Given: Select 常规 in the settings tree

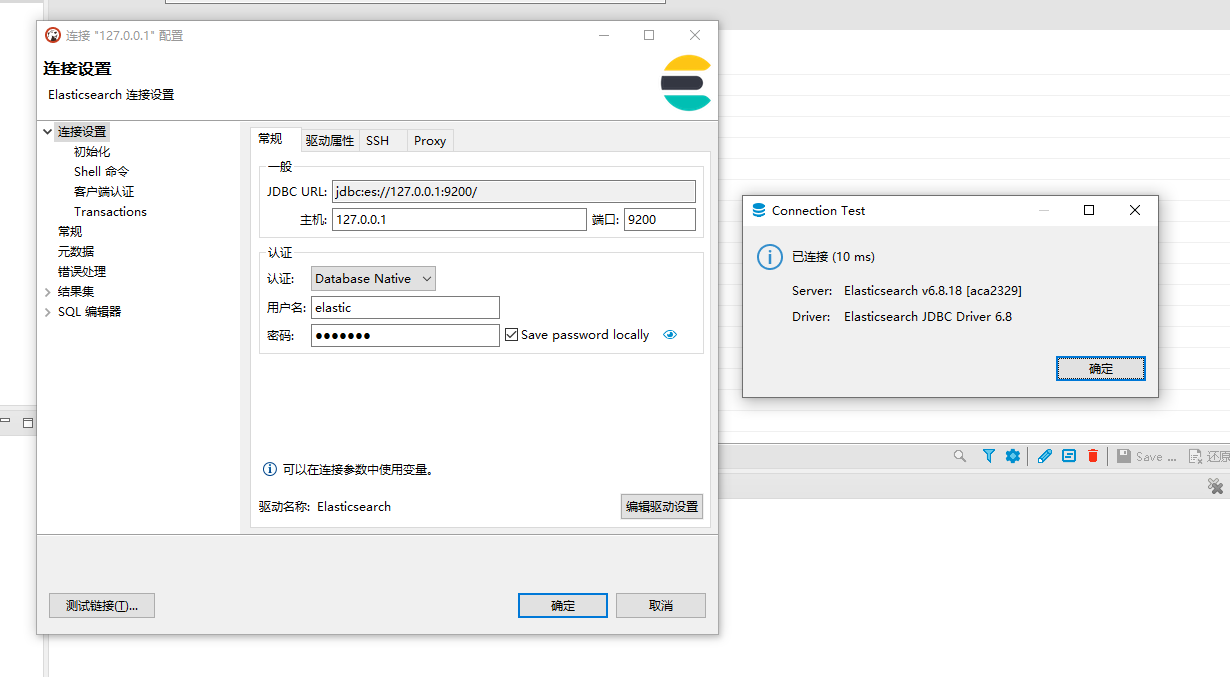Looking at the screenshot, I should coord(70,231).
